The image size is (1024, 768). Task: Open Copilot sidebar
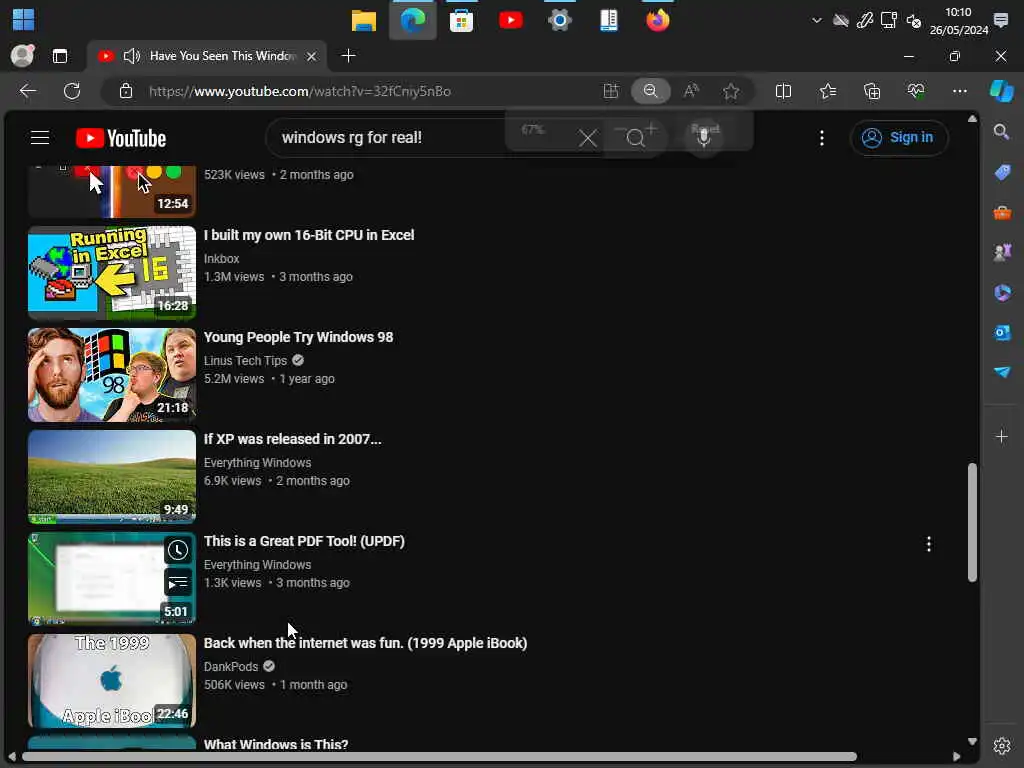[1002, 91]
